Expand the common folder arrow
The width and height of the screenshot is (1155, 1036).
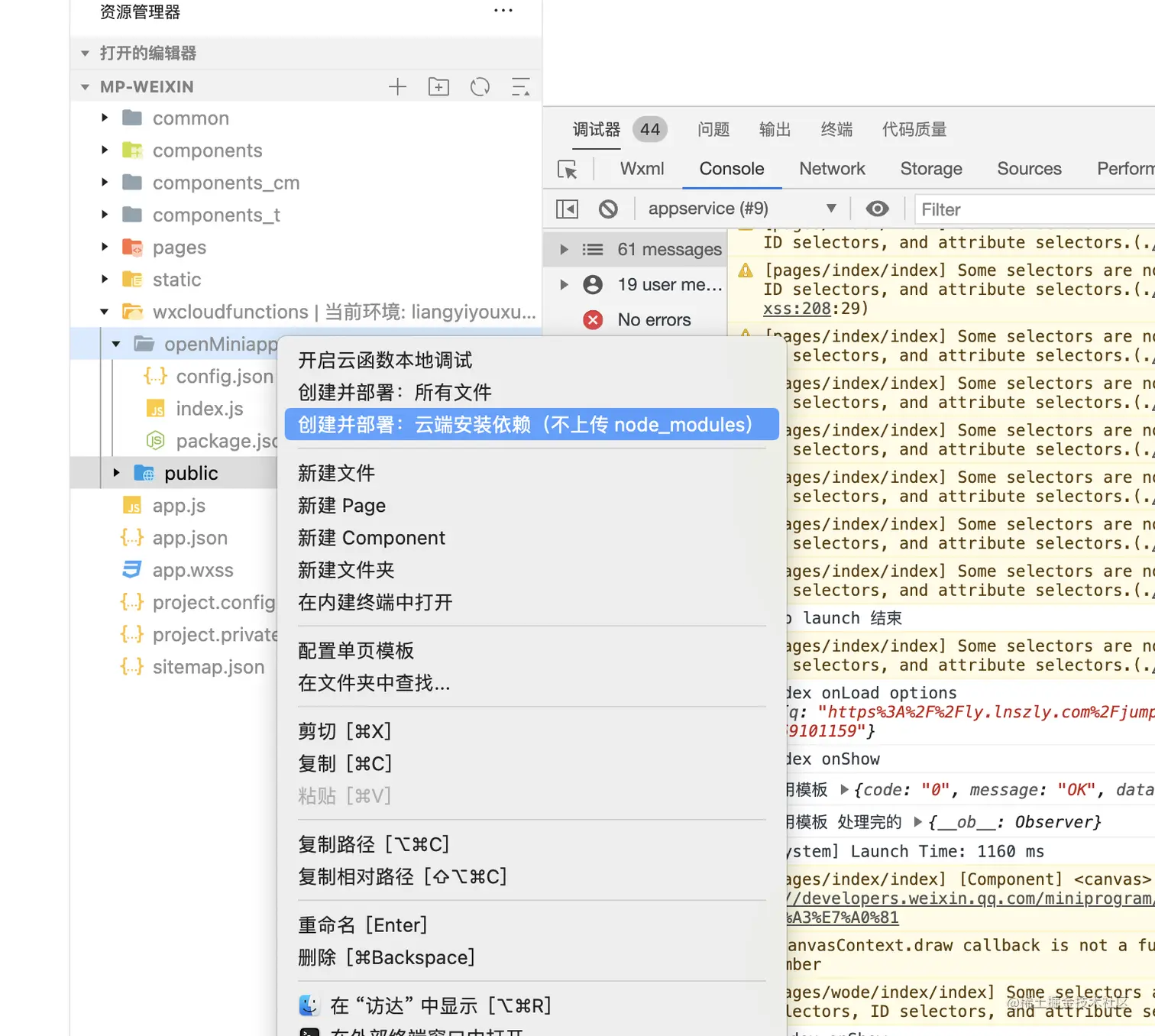tap(105, 118)
